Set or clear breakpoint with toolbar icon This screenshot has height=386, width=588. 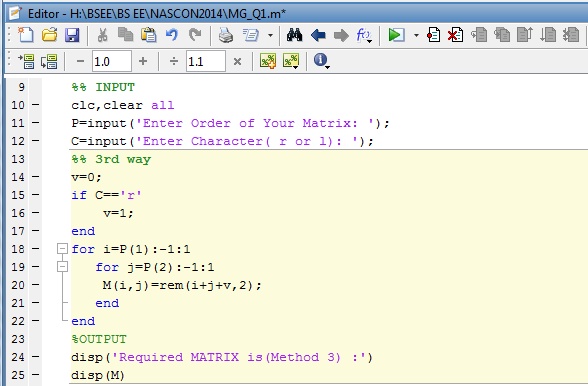(x=434, y=35)
